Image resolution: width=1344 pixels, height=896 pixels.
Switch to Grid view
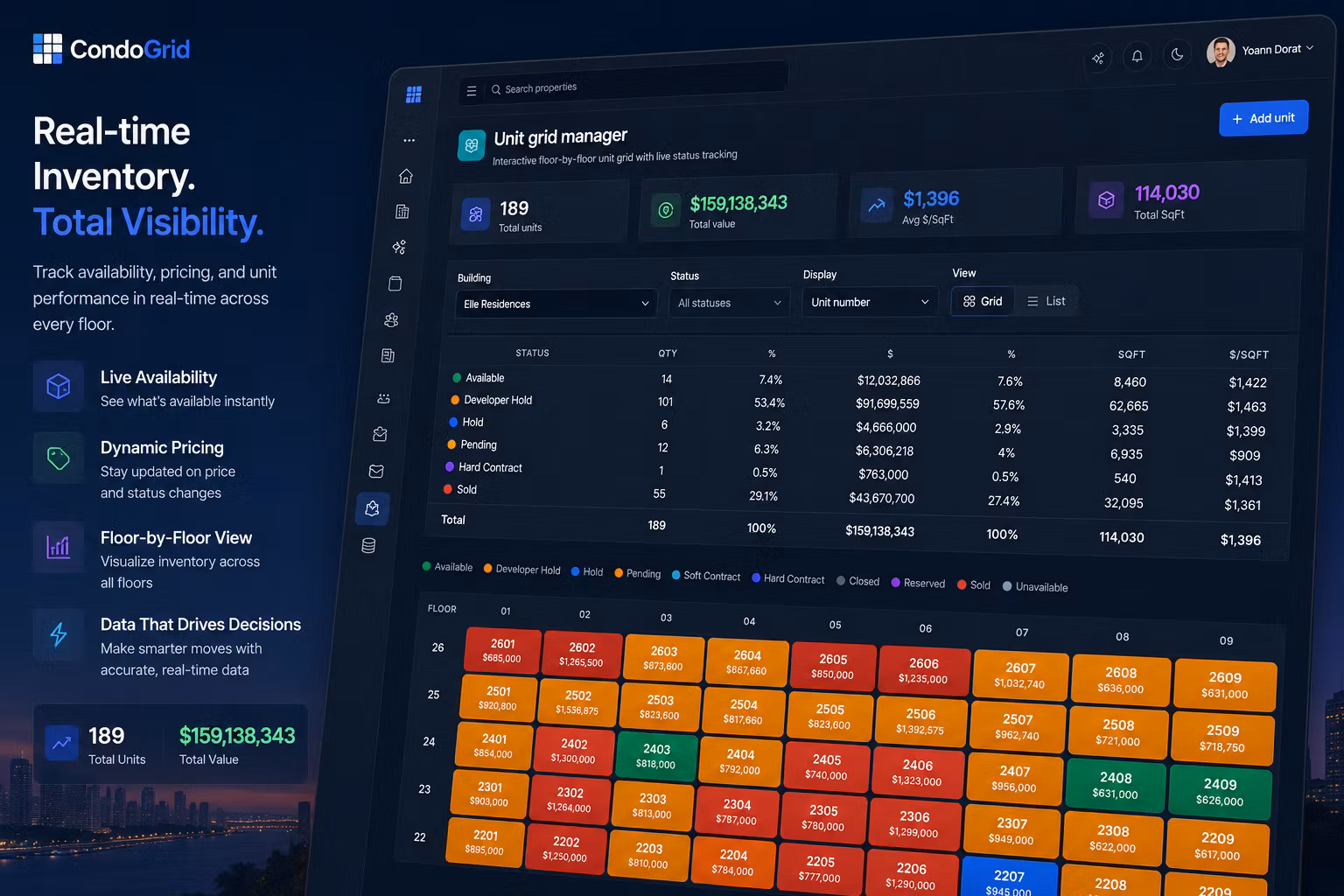click(983, 301)
